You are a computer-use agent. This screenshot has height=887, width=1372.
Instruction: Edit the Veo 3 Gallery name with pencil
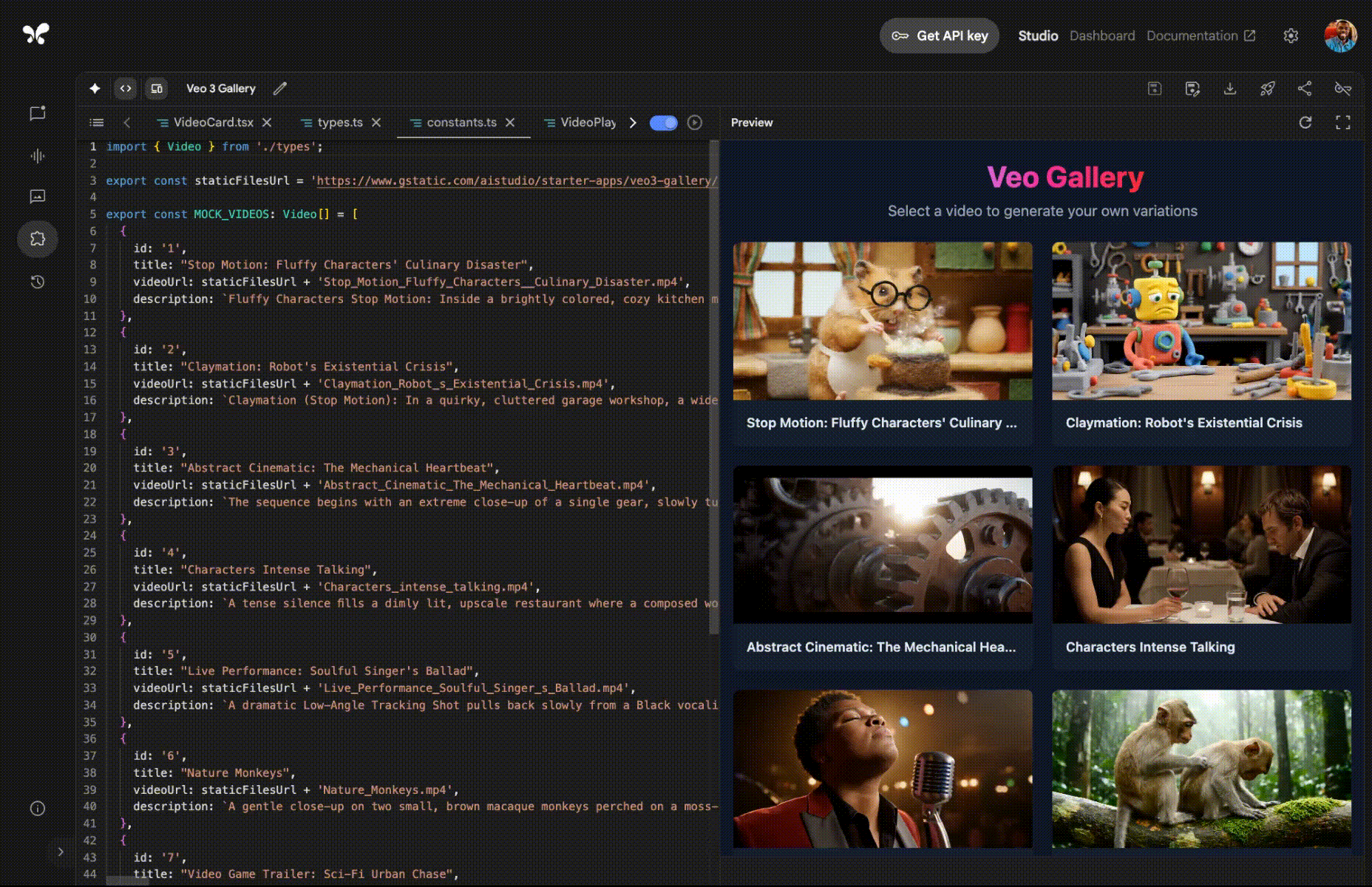(279, 89)
